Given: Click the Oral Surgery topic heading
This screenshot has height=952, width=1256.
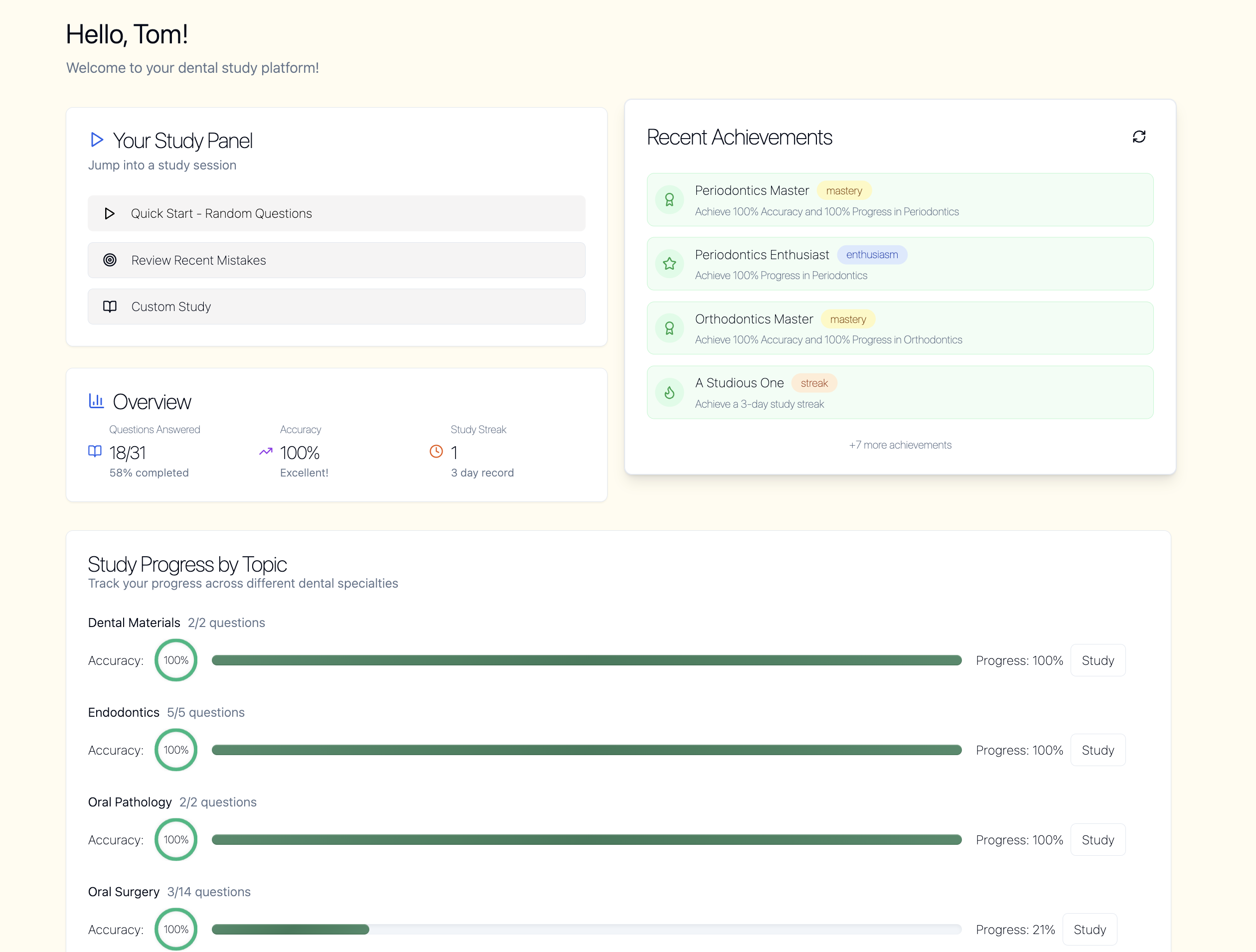Looking at the screenshot, I should click(x=124, y=892).
